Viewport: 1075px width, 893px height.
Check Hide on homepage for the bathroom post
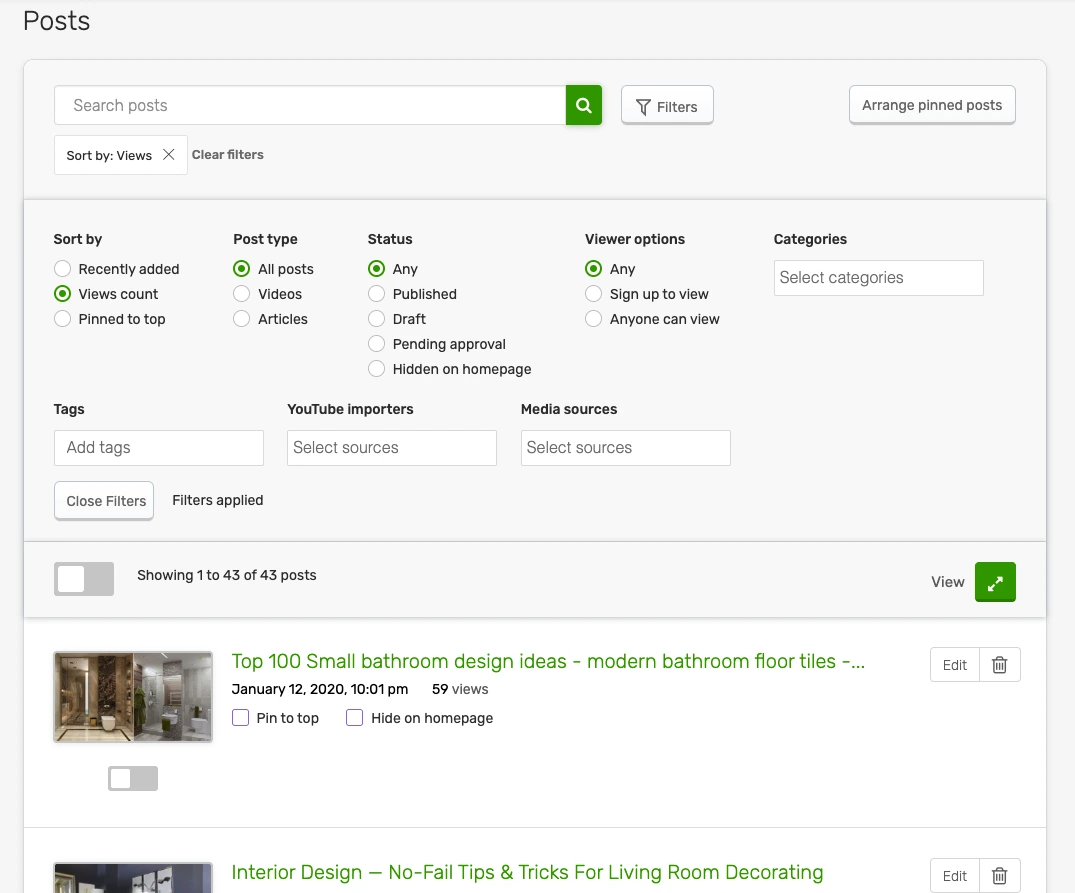[x=354, y=718]
